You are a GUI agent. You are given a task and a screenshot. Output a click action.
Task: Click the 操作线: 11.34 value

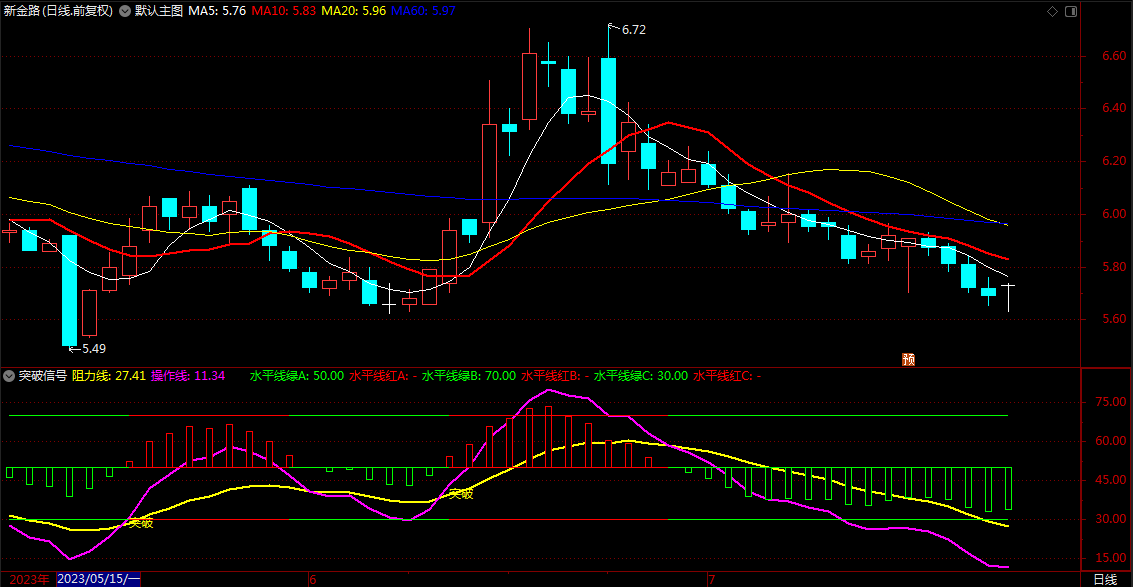tap(188, 376)
